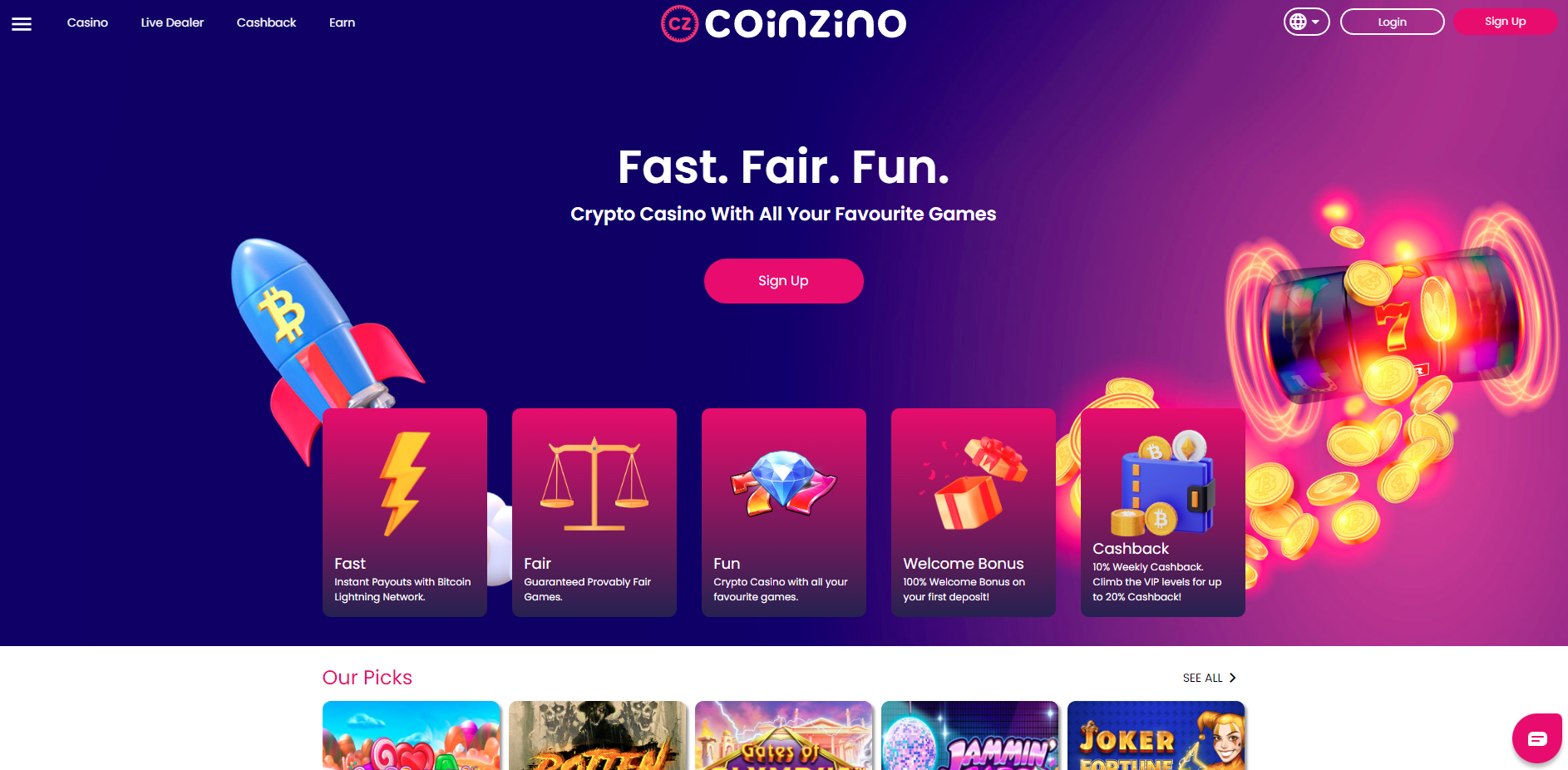1568x770 pixels.
Task: Click the crypto wallet Cashback icon
Action: (x=1163, y=483)
